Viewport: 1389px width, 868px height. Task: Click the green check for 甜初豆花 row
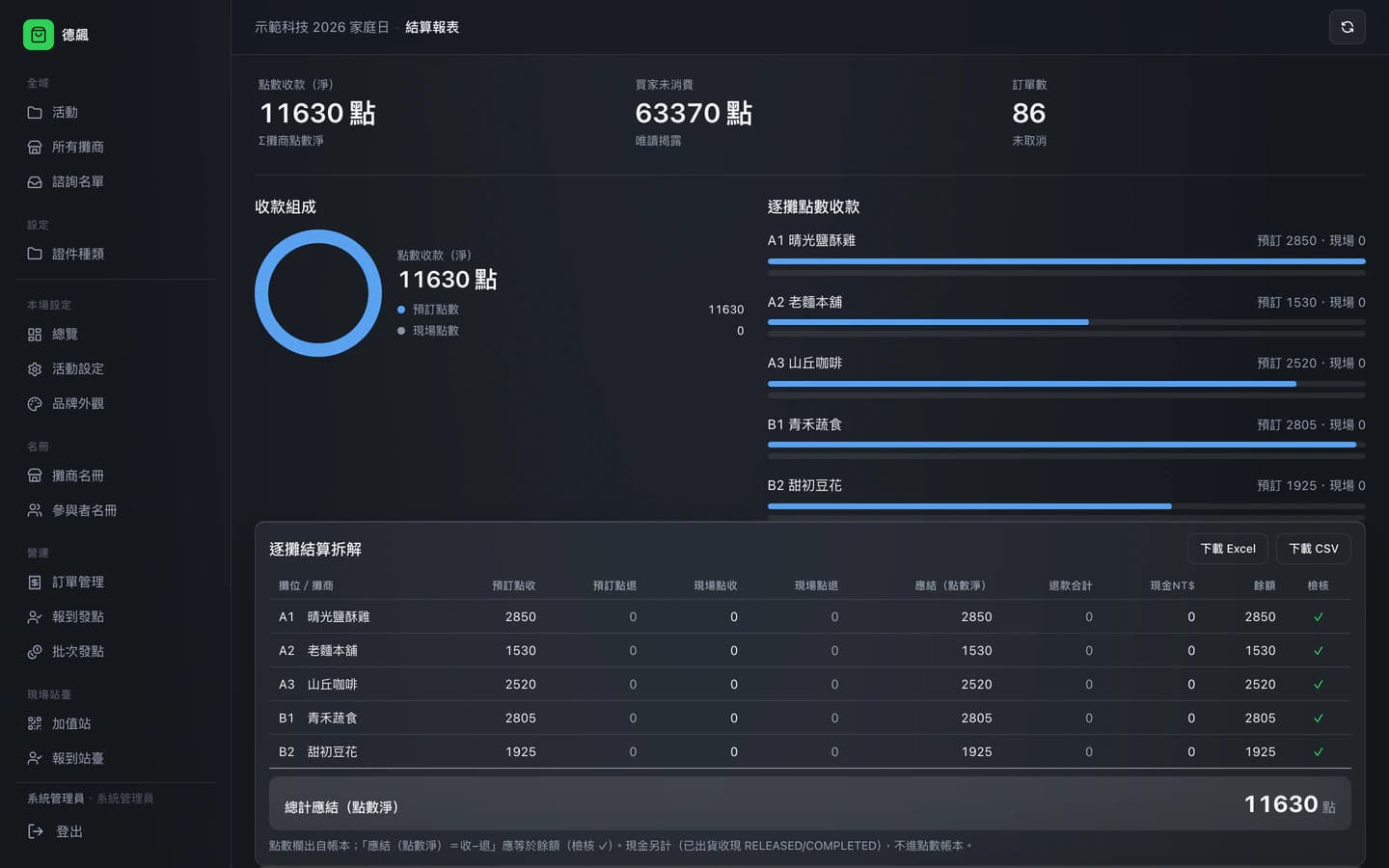pos(1319,752)
